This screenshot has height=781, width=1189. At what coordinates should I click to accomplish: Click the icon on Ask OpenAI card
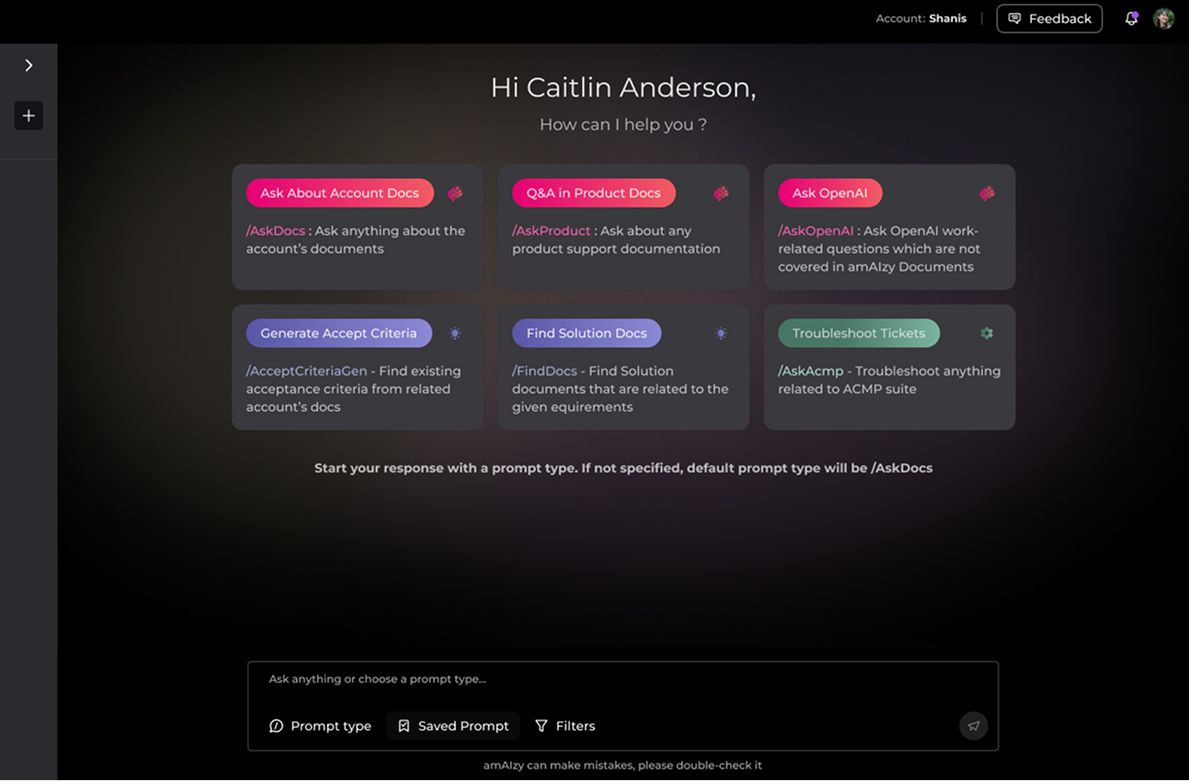(987, 193)
